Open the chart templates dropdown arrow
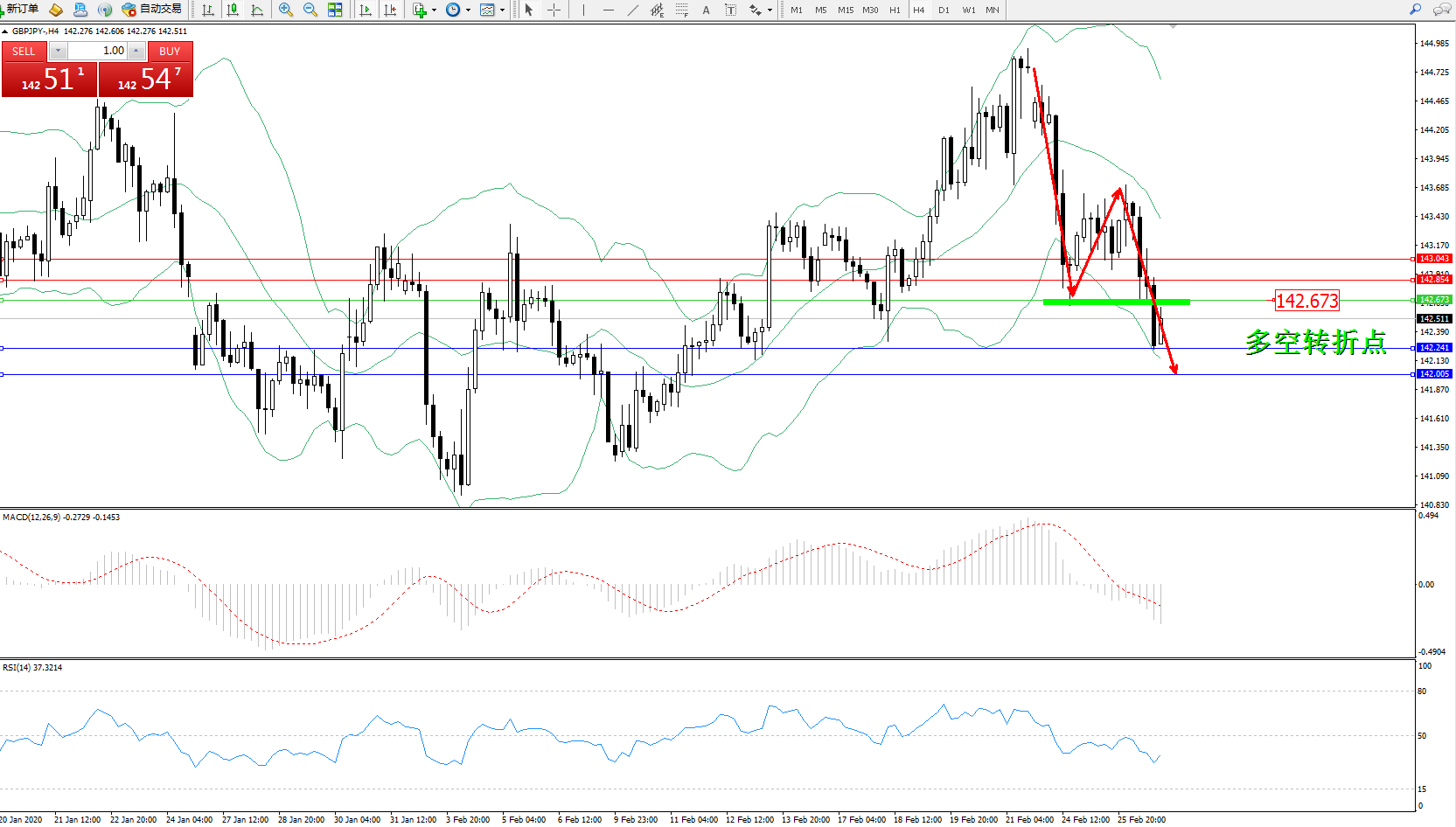This screenshot has width=1456, height=827. [x=503, y=10]
